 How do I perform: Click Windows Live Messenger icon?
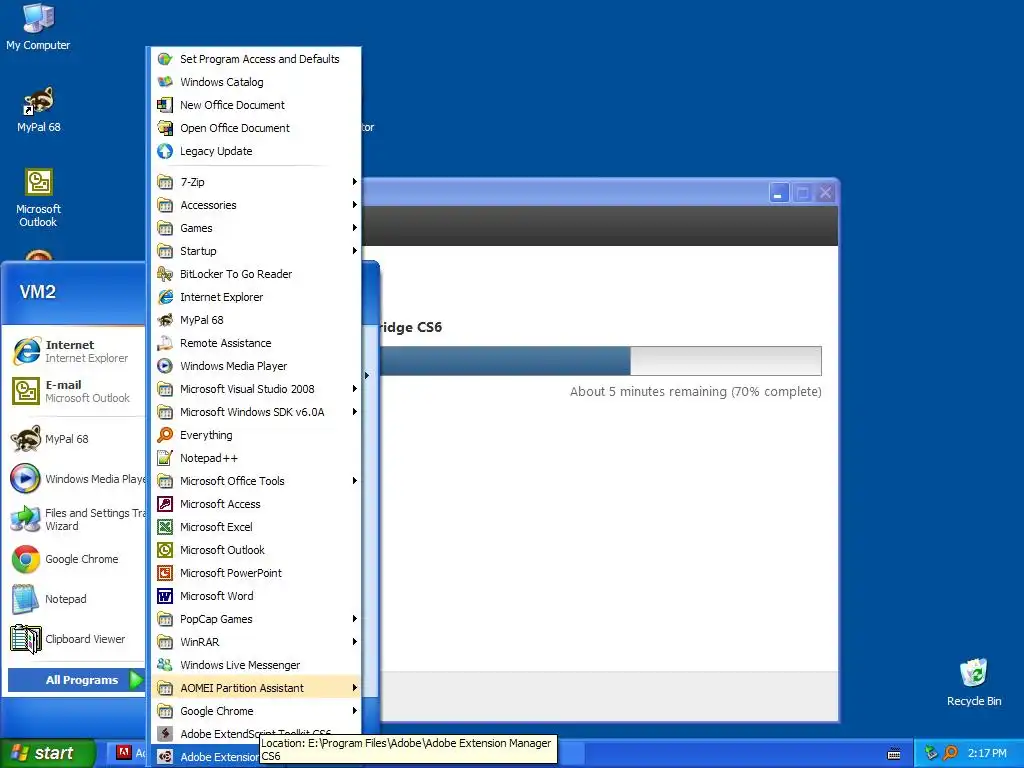point(165,665)
